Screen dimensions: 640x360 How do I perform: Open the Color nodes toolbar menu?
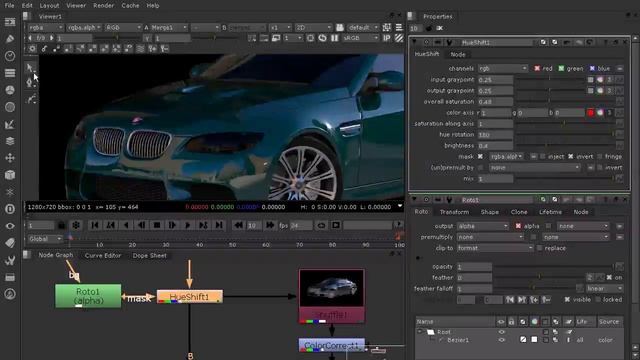coord(10,90)
